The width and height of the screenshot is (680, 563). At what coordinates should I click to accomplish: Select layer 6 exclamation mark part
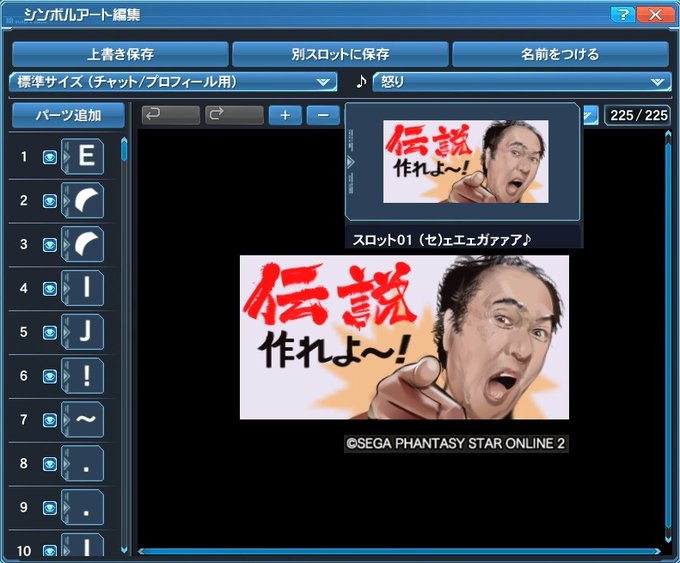[x=83, y=376]
